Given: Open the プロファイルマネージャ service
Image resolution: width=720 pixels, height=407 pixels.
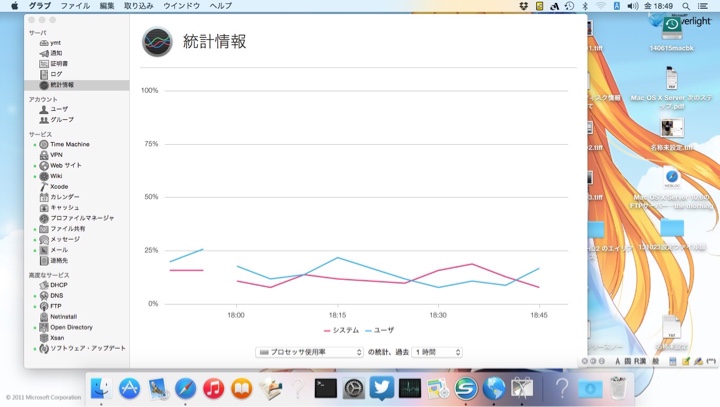Looking at the screenshot, I should [x=77, y=218].
